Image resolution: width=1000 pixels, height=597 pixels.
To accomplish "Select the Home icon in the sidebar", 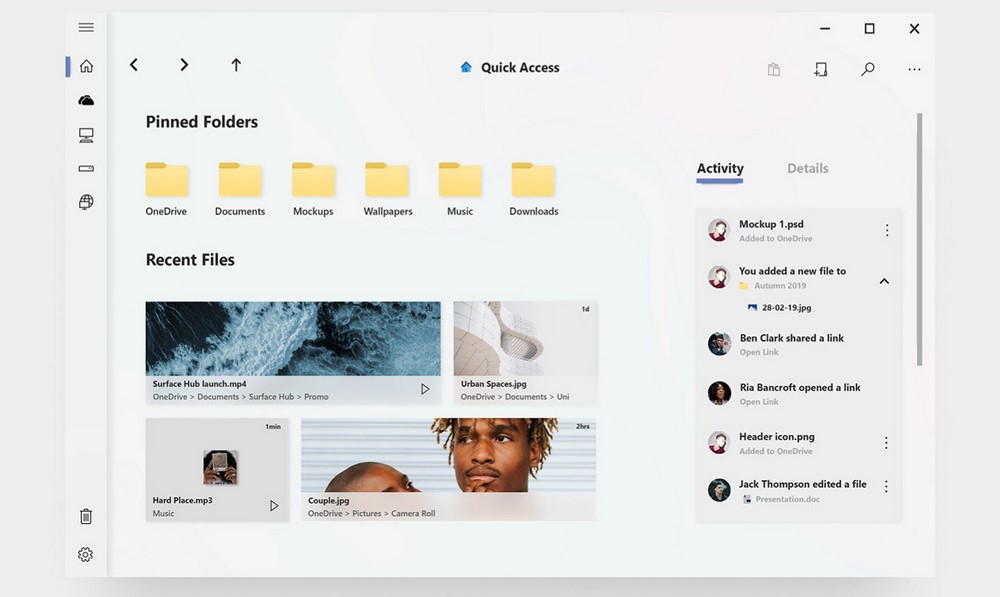I will [86, 66].
